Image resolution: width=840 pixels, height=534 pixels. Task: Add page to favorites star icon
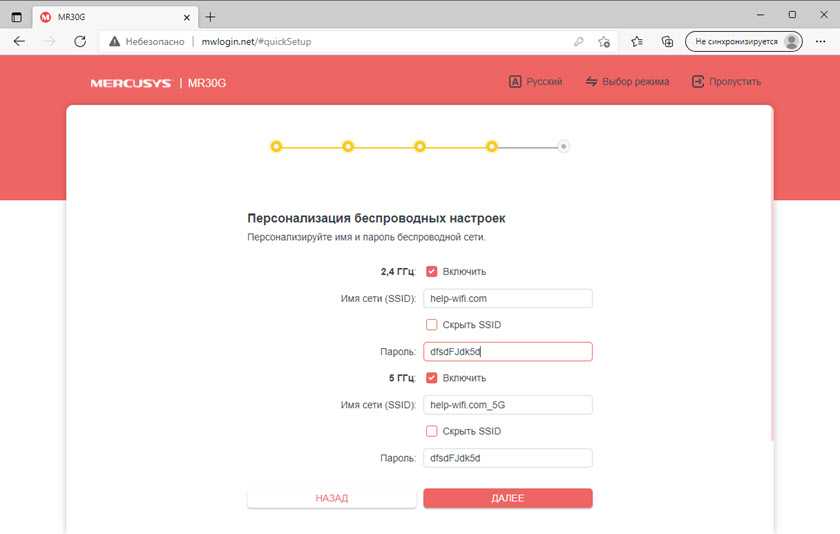coord(604,42)
